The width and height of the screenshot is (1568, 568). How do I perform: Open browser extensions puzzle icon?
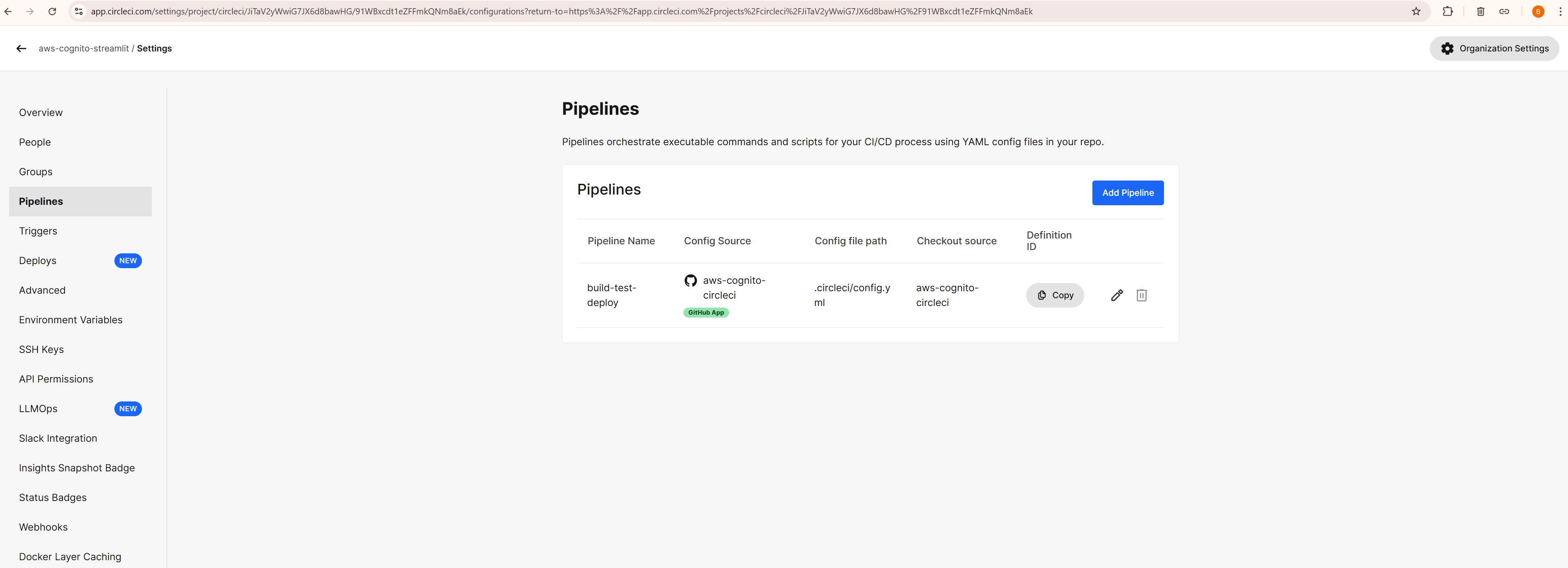pyautogui.click(x=1448, y=11)
